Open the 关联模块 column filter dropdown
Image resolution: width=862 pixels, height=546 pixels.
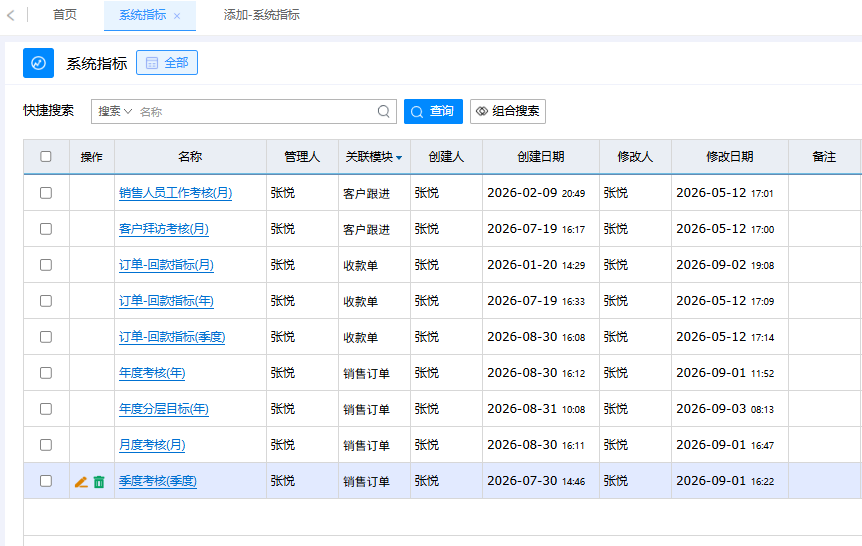pyautogui.click(x=399, y=158)
